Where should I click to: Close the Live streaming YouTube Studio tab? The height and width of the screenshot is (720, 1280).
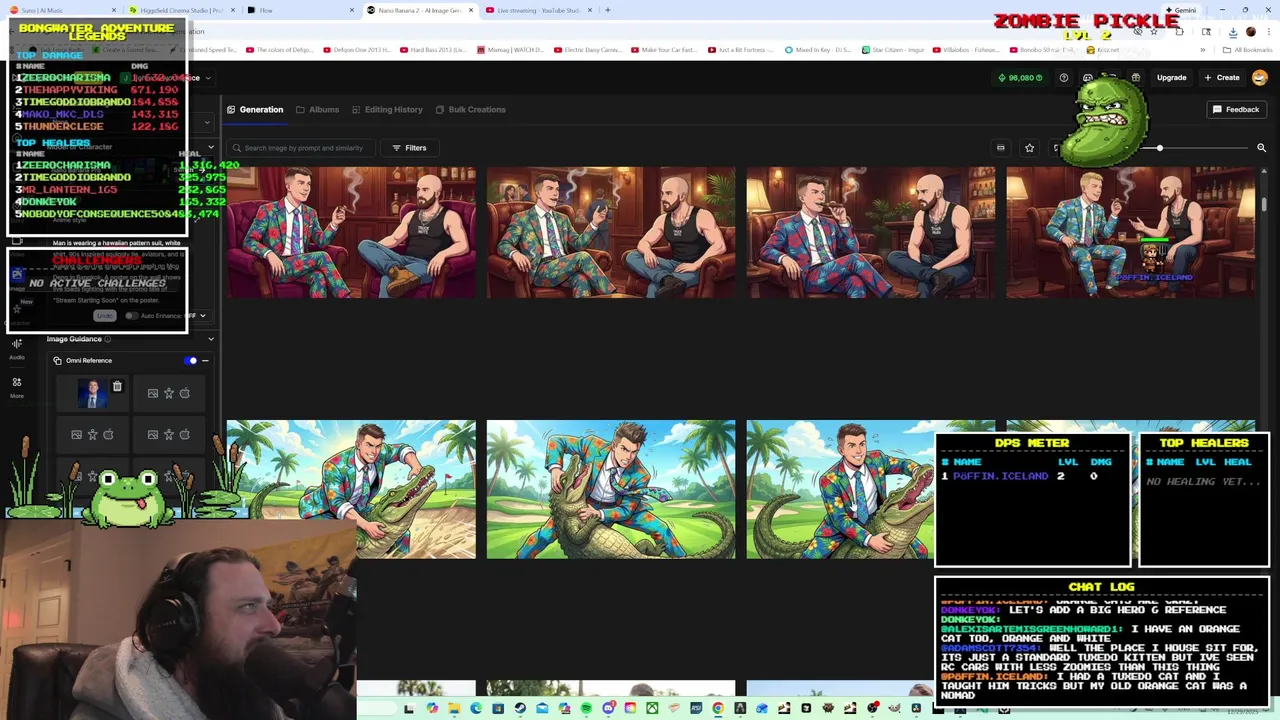coord(591,10)
